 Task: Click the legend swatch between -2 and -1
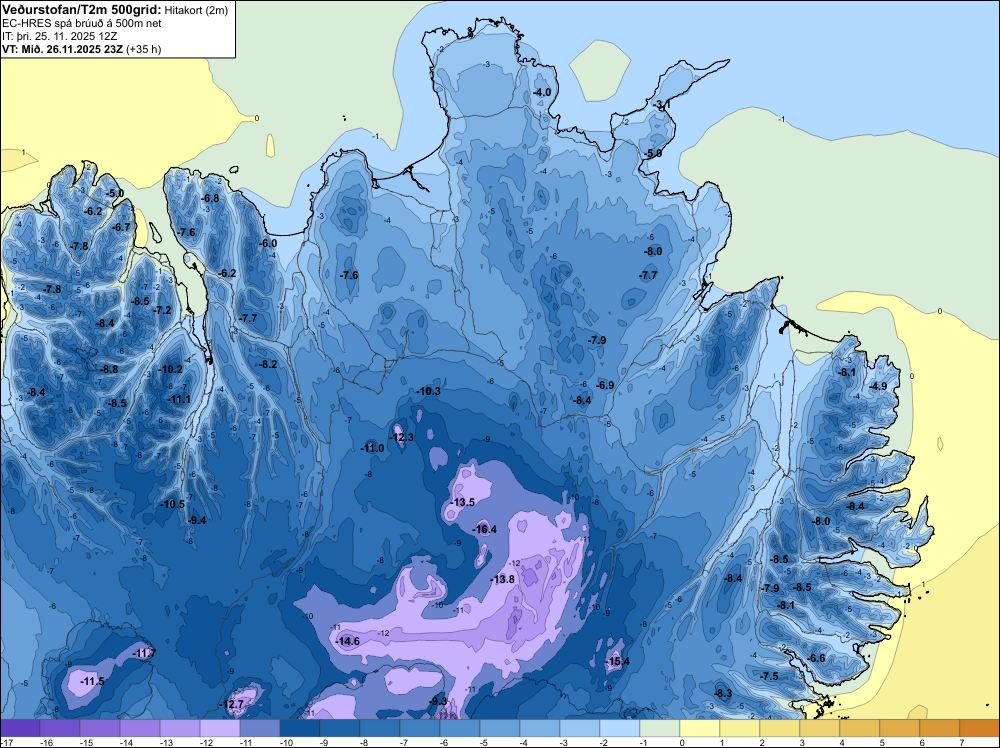coord(620,728)
